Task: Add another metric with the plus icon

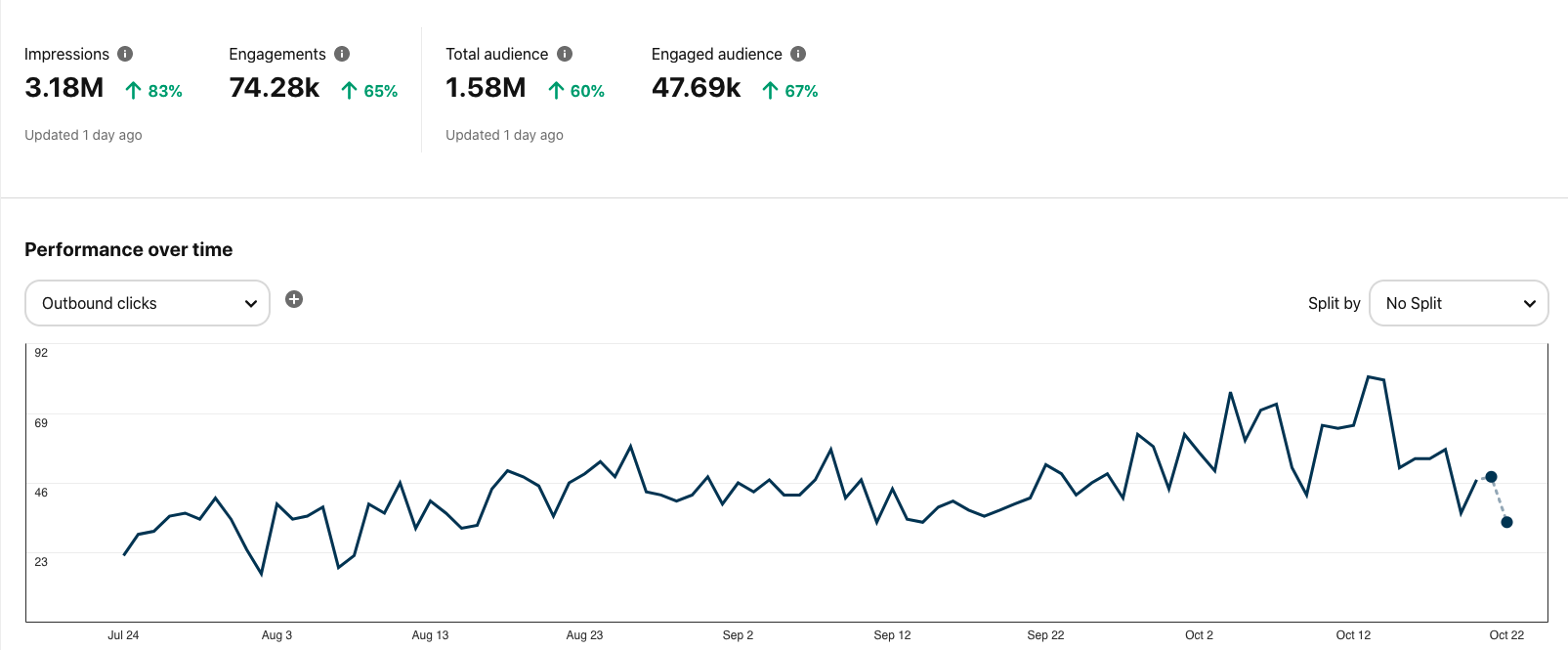Action: [x=294, y=299]
